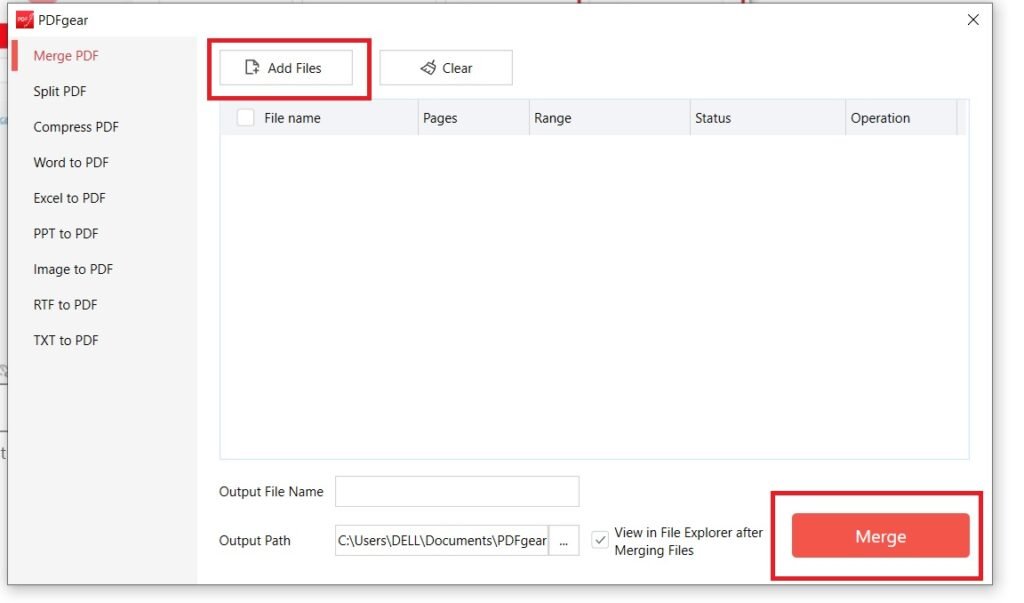Image resolution: width=1024 pixels, height=603 pixels.
Task: Select the Word to PDF converter
Action: 70,162
